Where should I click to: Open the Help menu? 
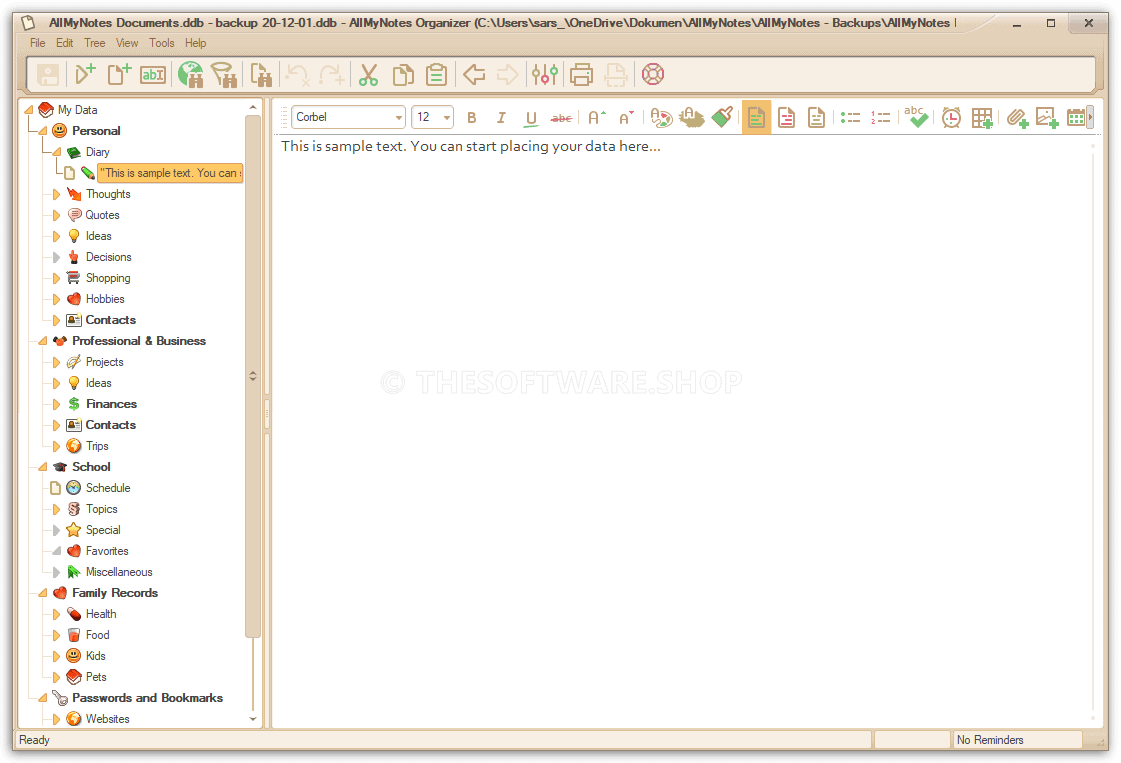[195, 43]
